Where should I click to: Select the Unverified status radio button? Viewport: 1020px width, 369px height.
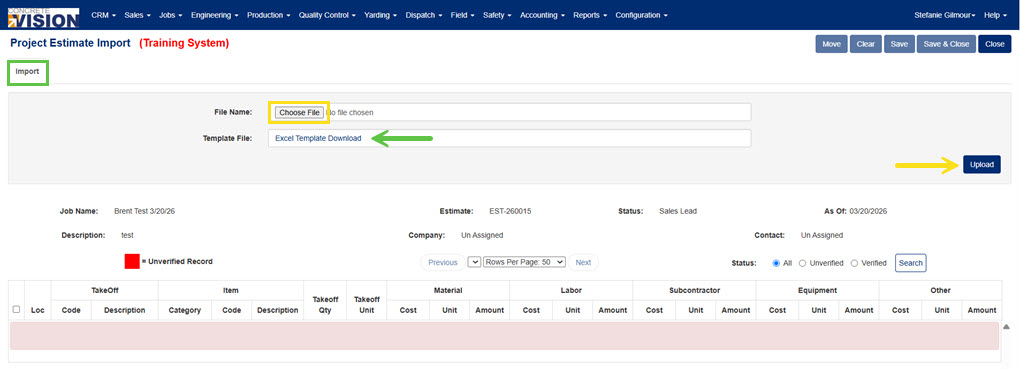coord(803,263)
